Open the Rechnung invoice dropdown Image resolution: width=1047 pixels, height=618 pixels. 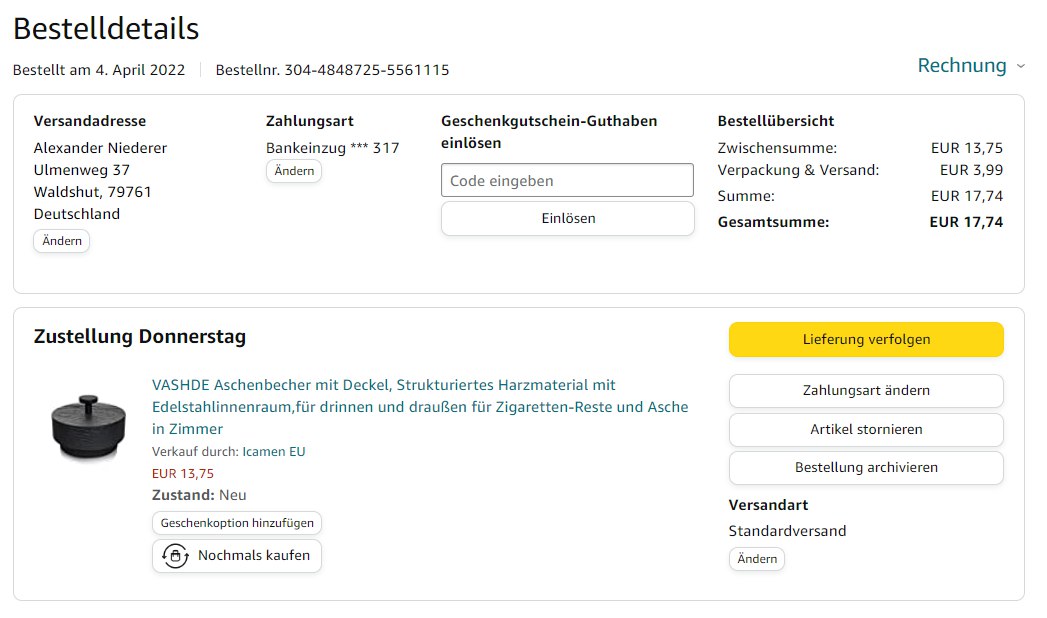coord(962,66)
